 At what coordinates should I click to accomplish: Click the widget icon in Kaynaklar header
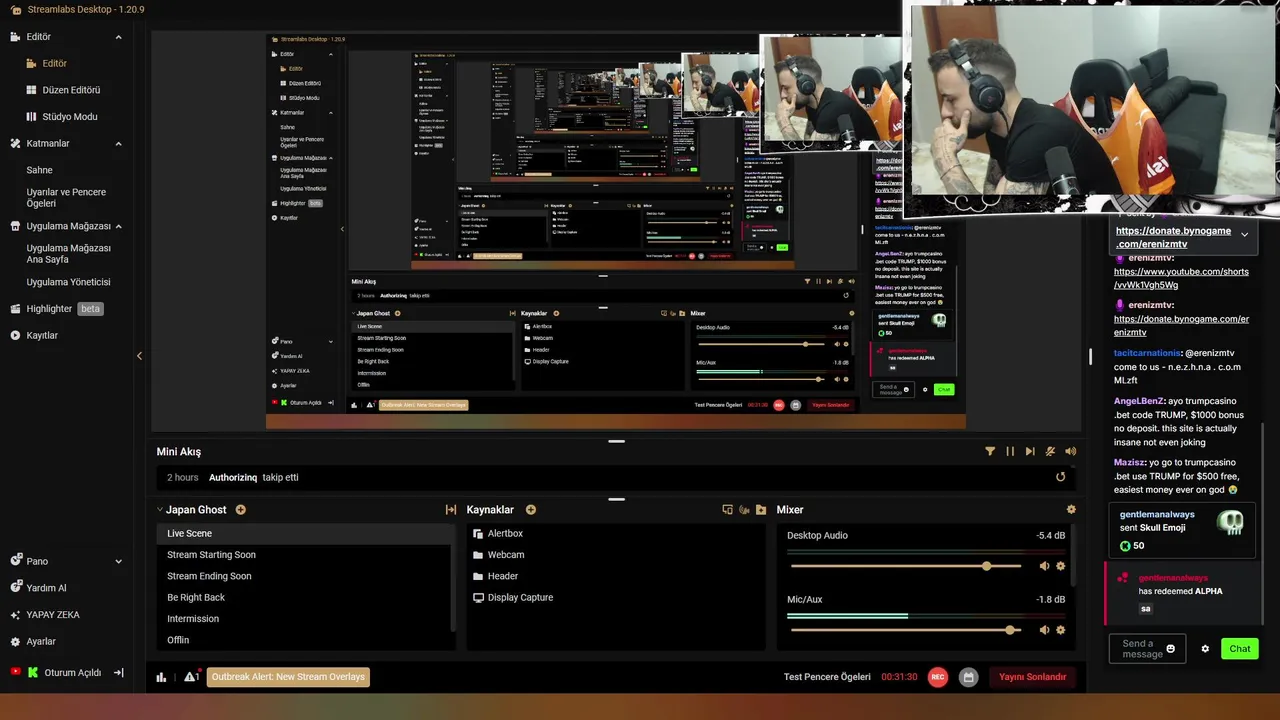tap(744, 510)
